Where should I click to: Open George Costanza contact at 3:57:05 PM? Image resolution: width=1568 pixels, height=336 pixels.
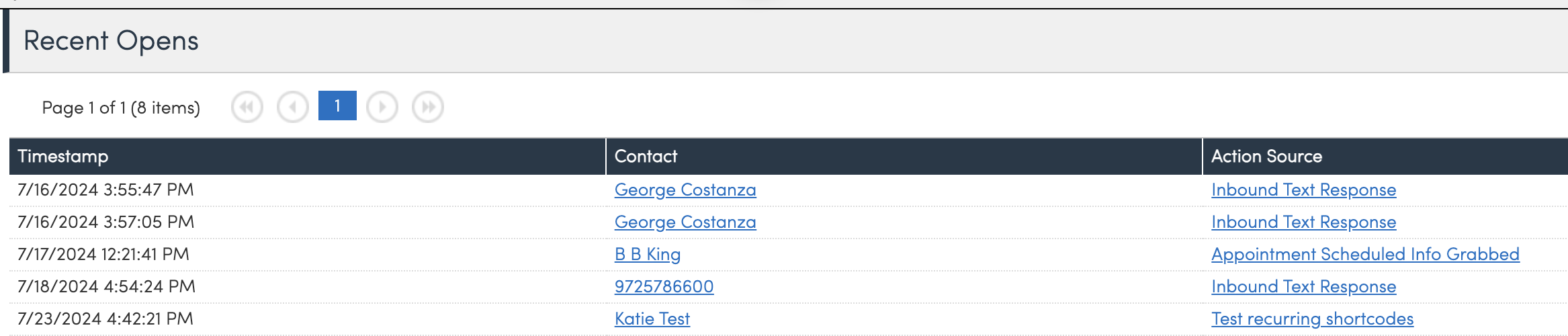685,222
